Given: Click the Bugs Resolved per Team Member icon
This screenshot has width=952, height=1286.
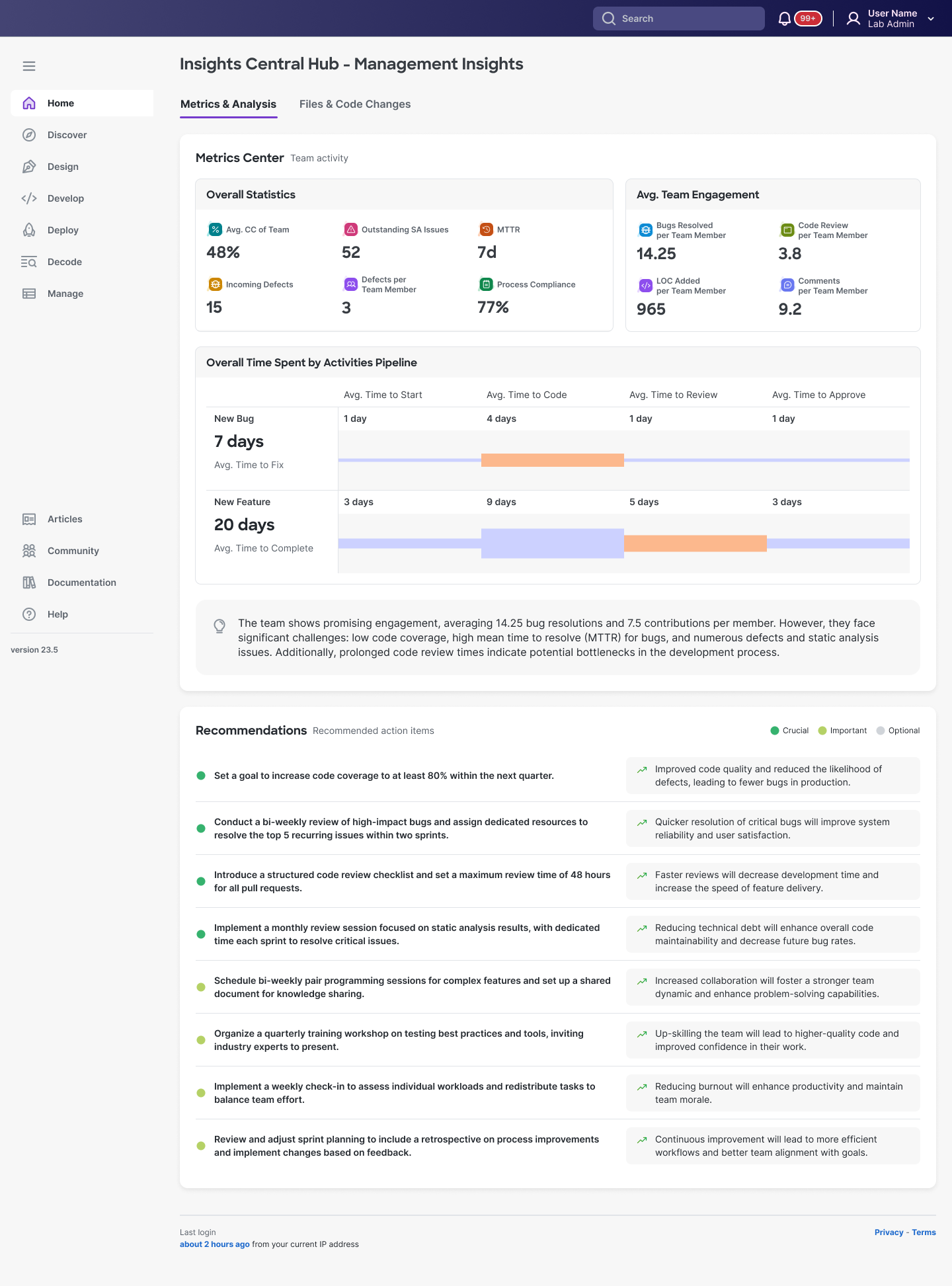Looking at the screenshot, I should point(646,230).
